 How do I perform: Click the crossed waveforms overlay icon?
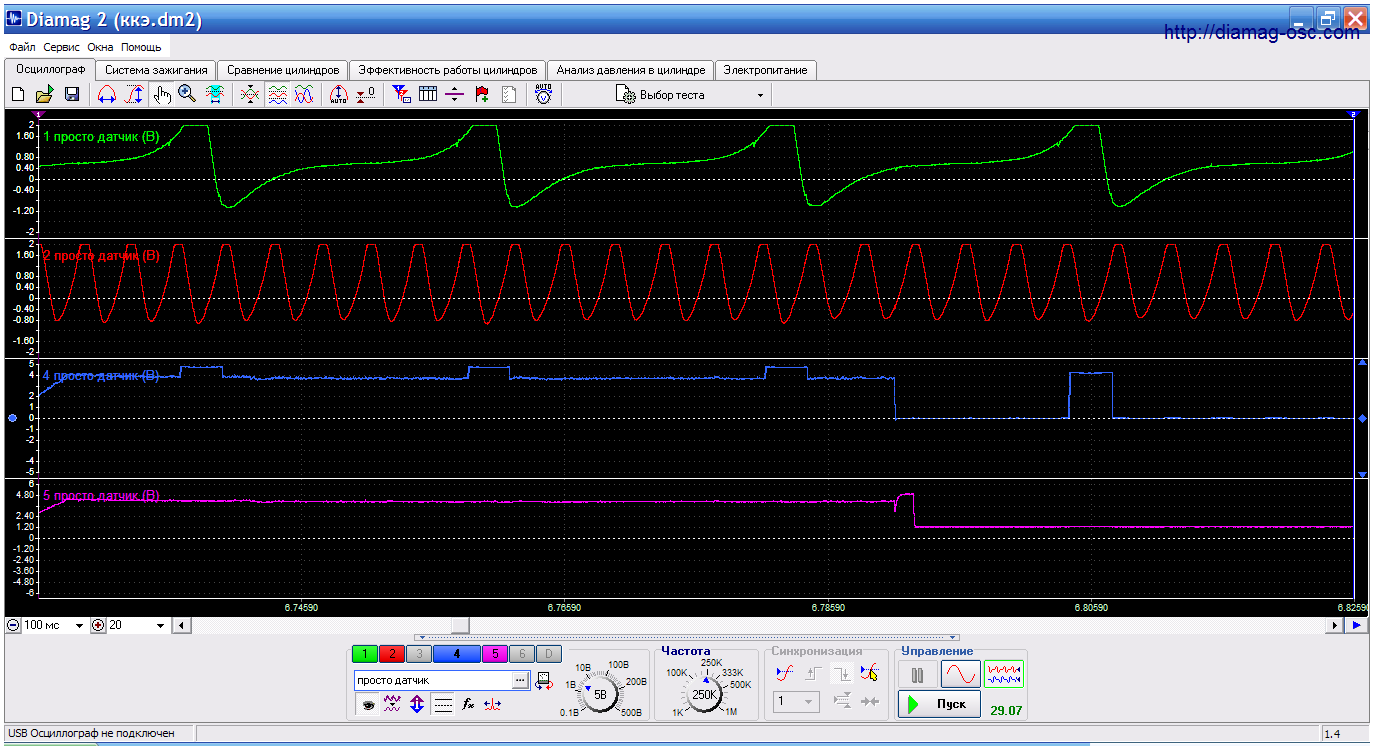(x=250, y=95)
